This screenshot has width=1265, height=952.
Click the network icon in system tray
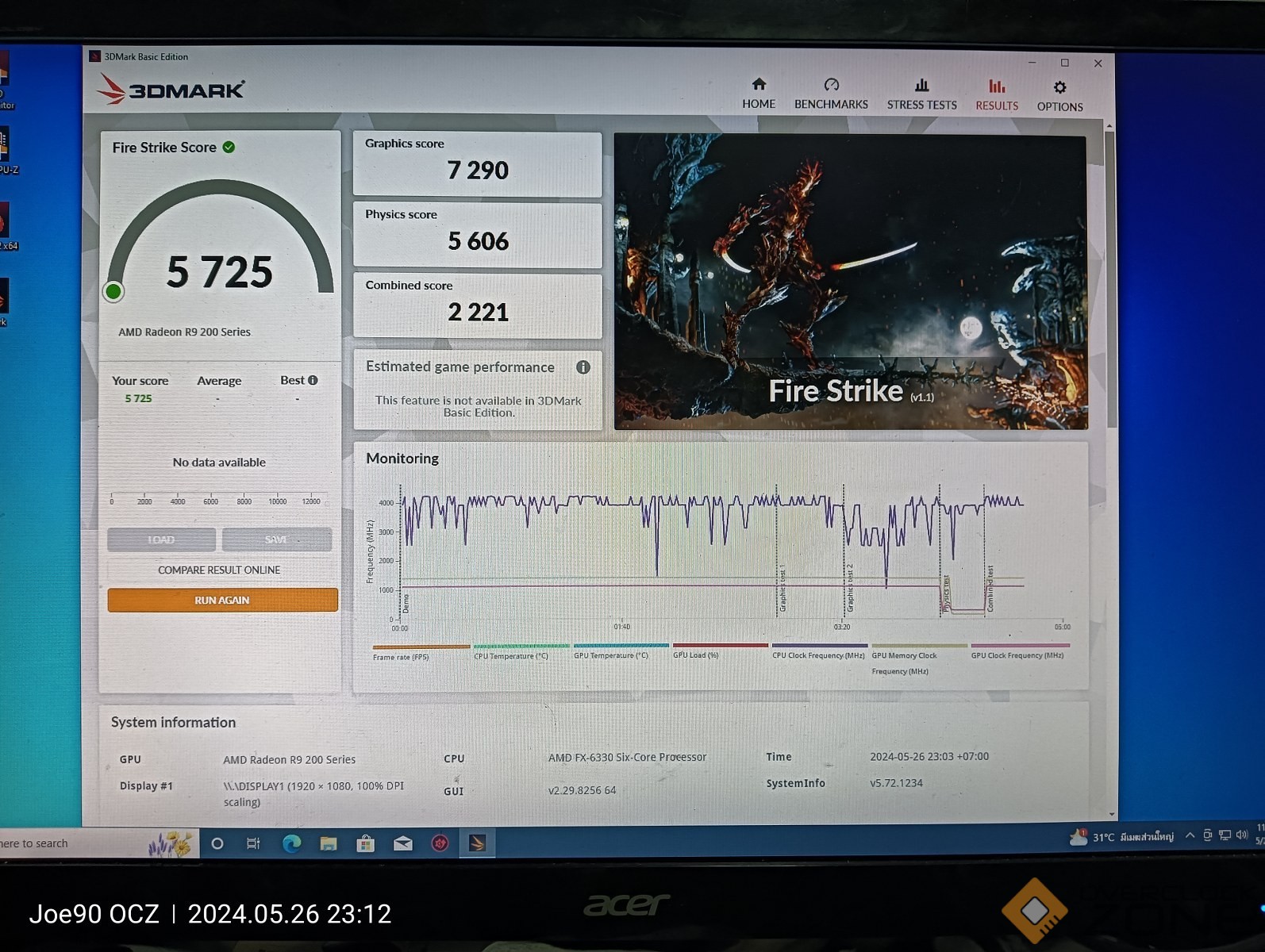(1225, 835)
